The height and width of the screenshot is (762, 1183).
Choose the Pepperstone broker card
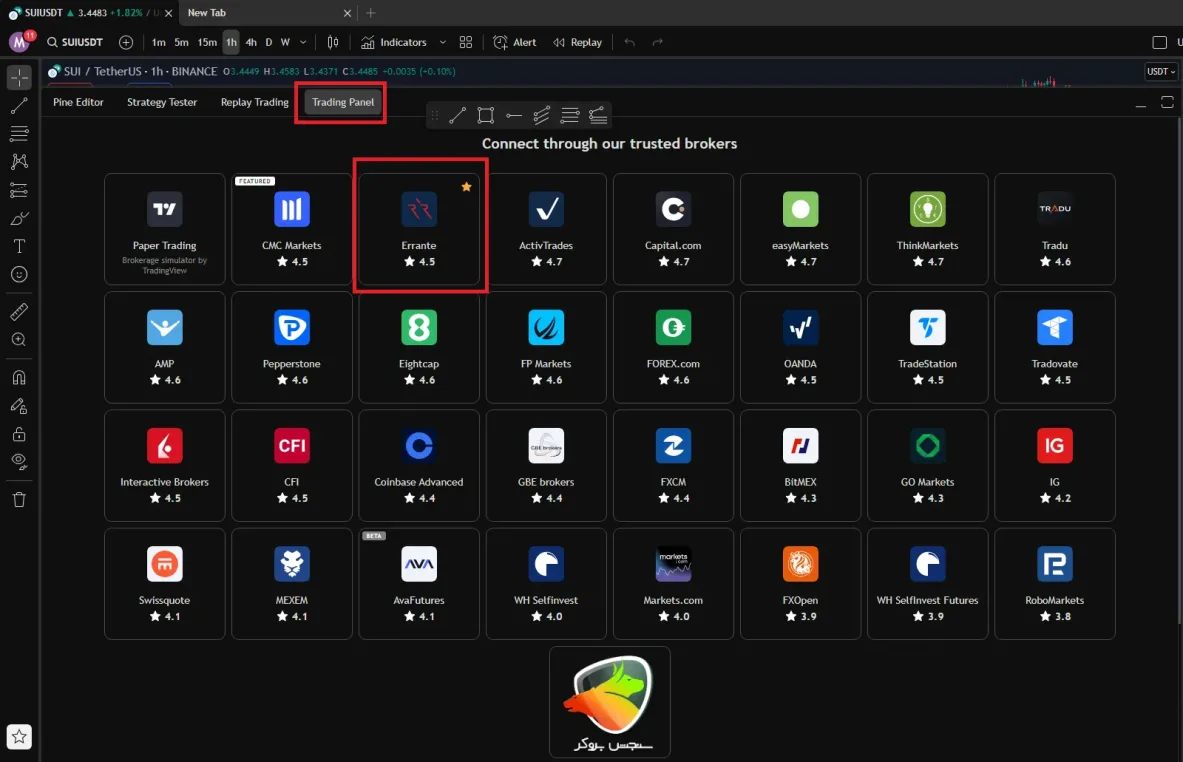[x=292, y=347]
